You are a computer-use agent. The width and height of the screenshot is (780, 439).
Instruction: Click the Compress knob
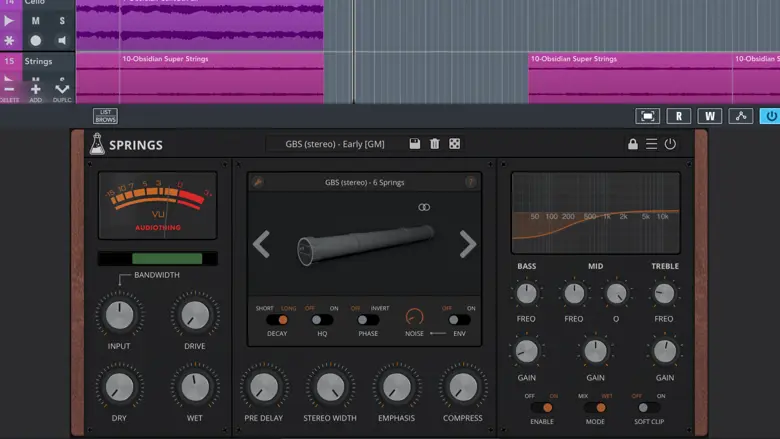[462, 388]
